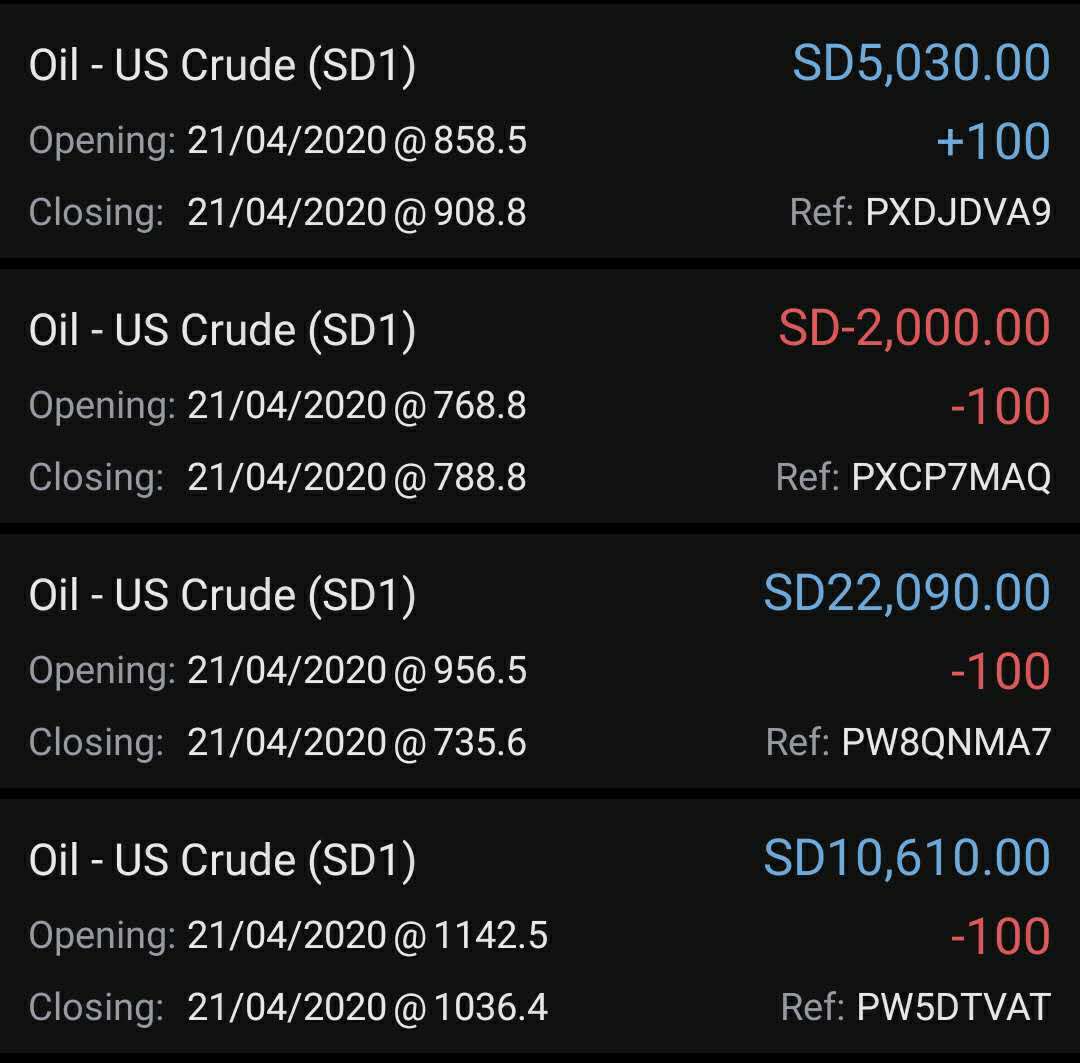Tap the SD22,090.00 profit amount
The width and height of the screenshot is (1080, 1063).
point(907,594)
